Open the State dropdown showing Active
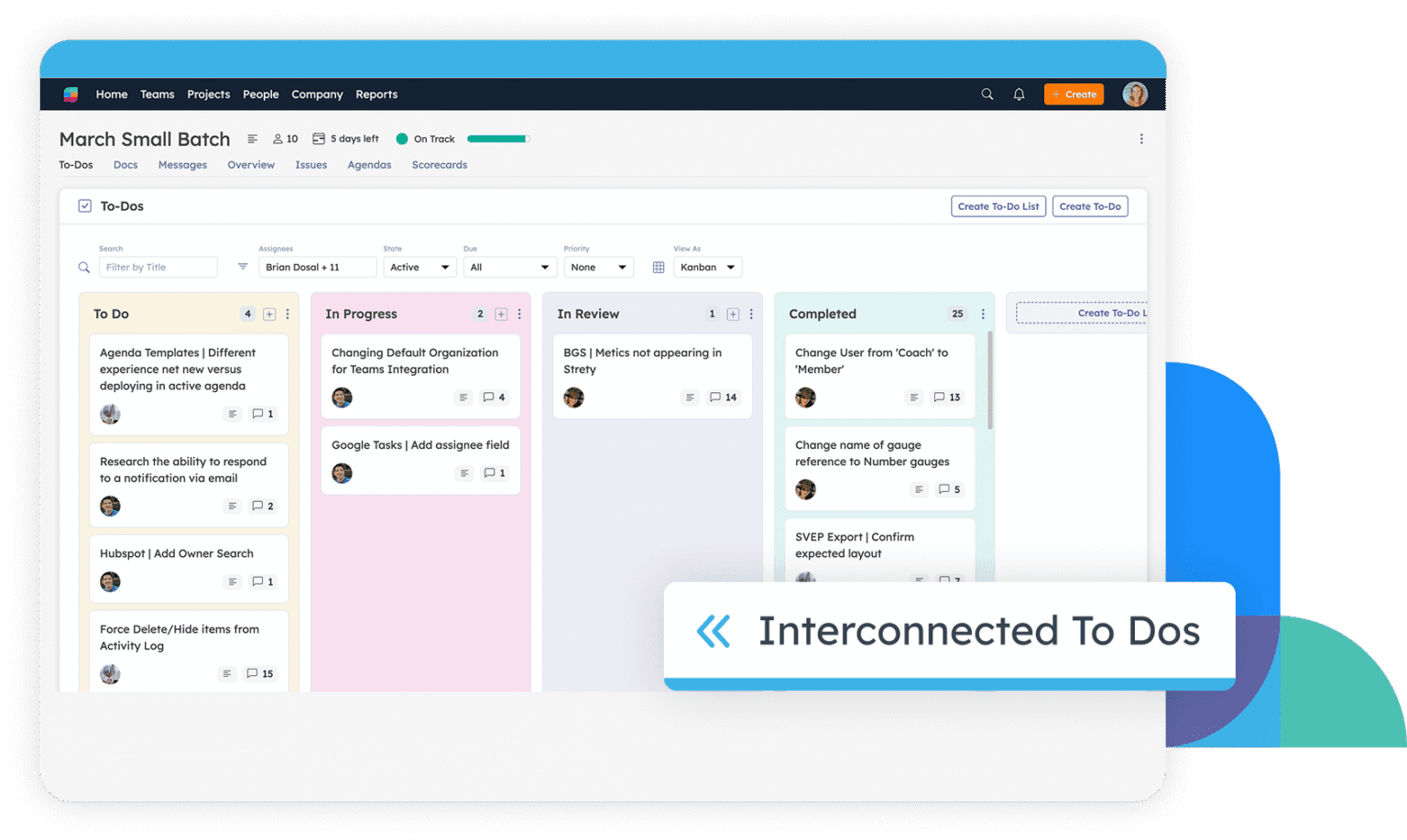 pyautogui.click(x=420, y=267)
